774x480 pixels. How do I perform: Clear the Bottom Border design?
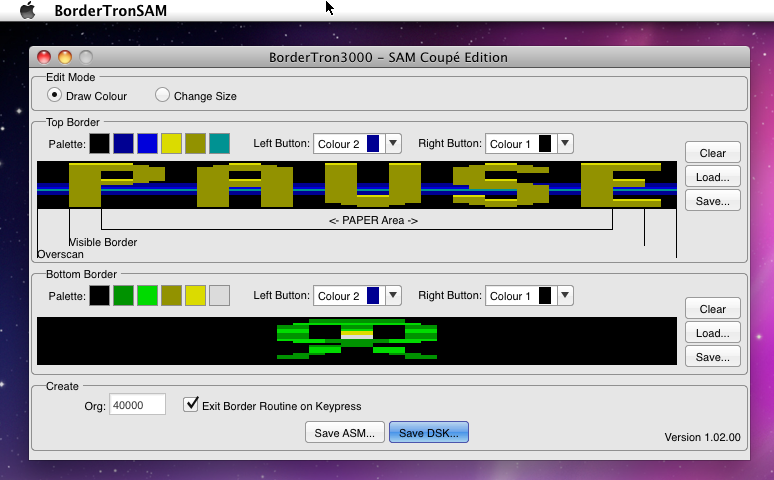click(712, 309)
